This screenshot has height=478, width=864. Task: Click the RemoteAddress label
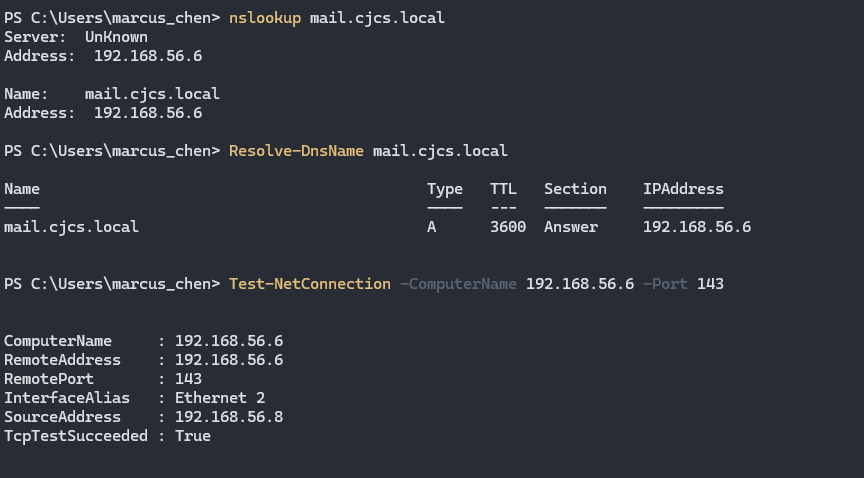coord(62,360)
